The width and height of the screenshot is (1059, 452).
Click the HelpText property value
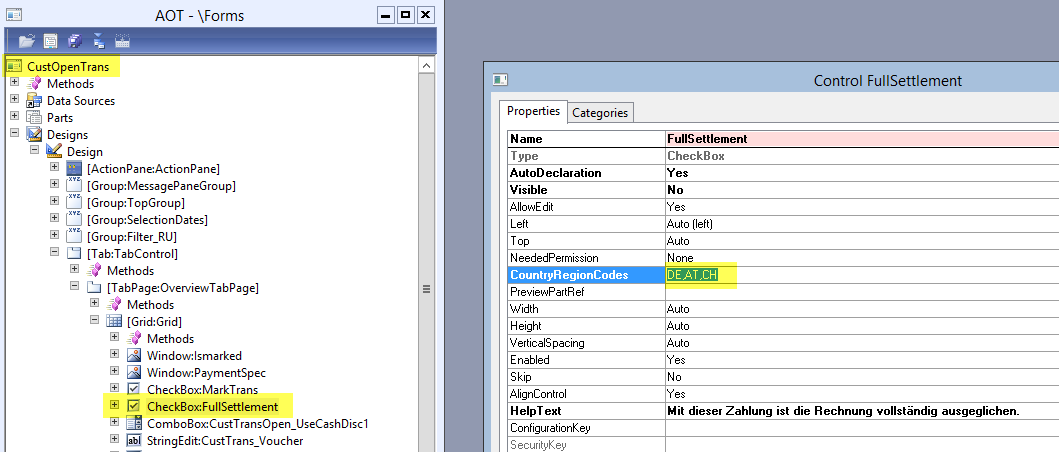[x=860, y=411]
